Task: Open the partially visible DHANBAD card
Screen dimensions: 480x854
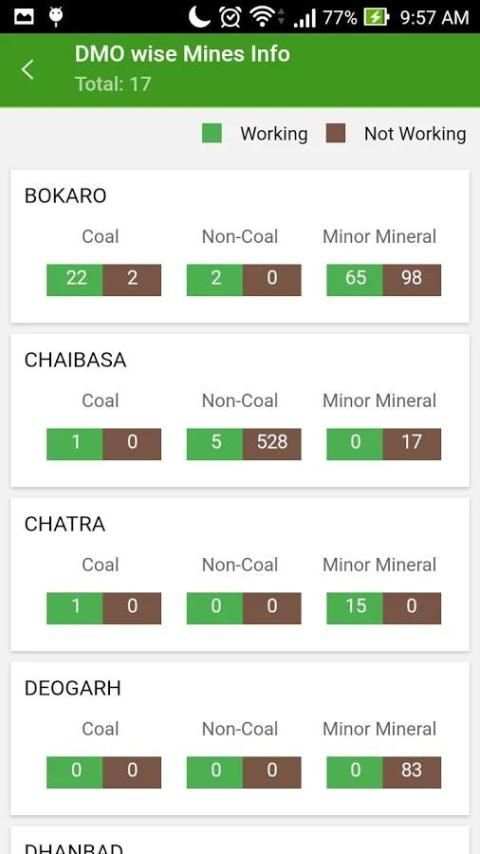Action: [x=240, y=840]
